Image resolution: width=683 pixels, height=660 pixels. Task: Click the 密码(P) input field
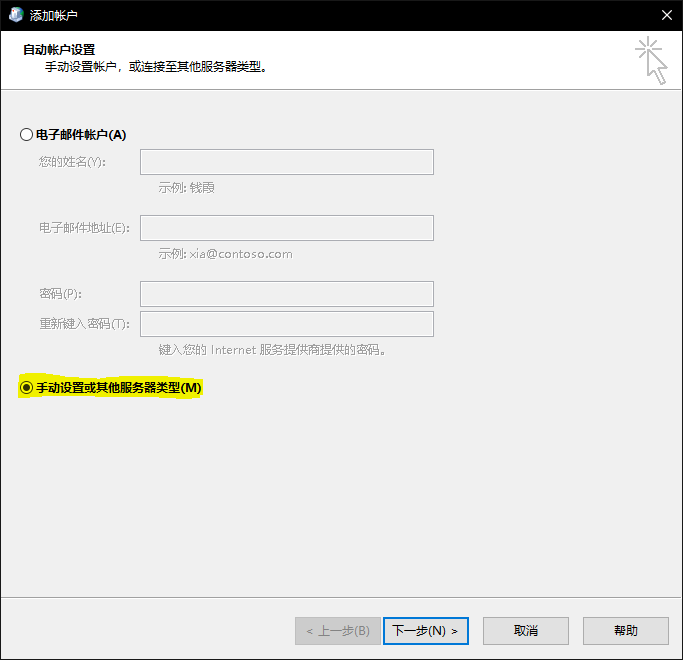(287, 294)
